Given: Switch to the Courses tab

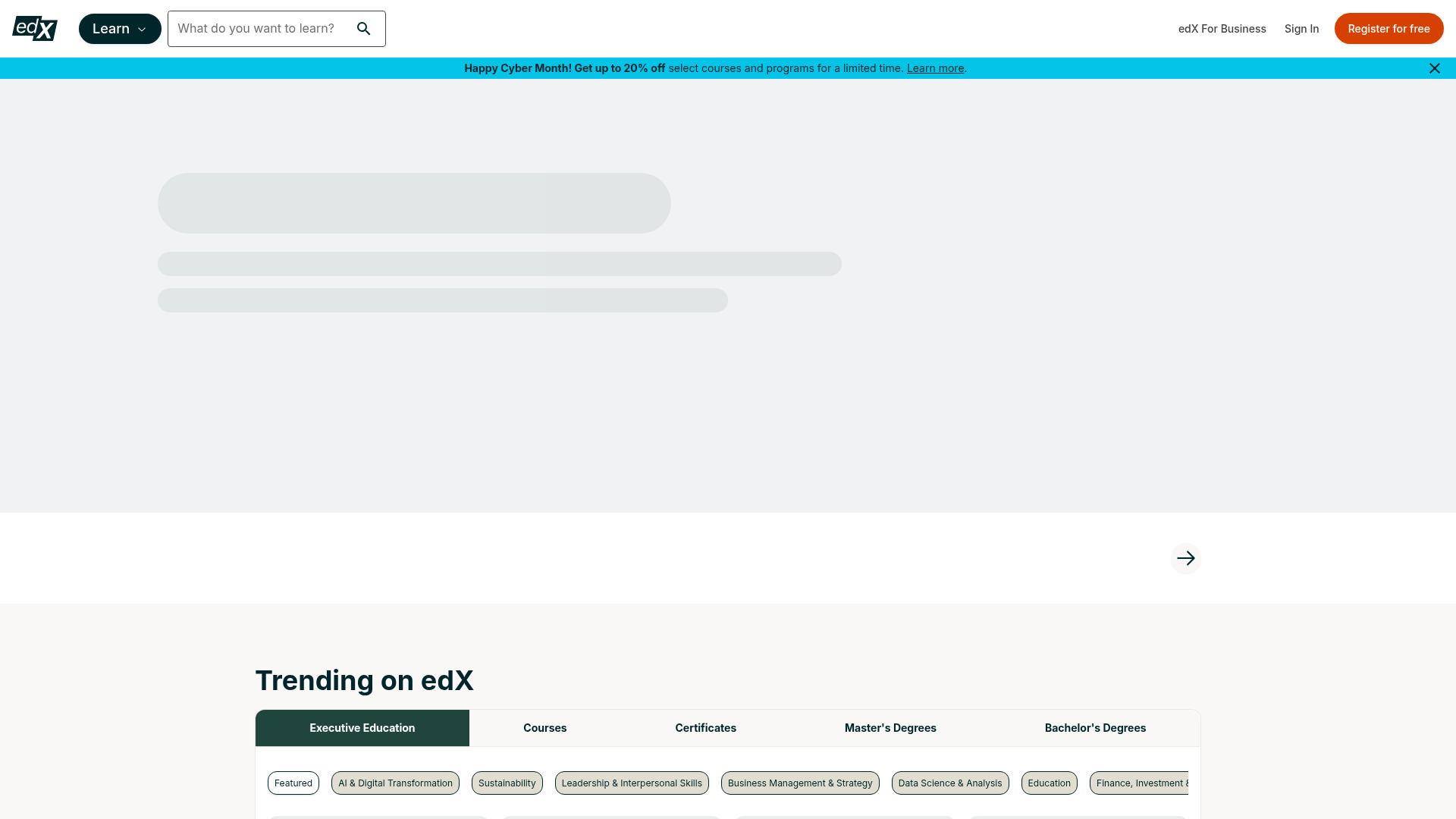Looking at the screenshot, I should 544,727.
